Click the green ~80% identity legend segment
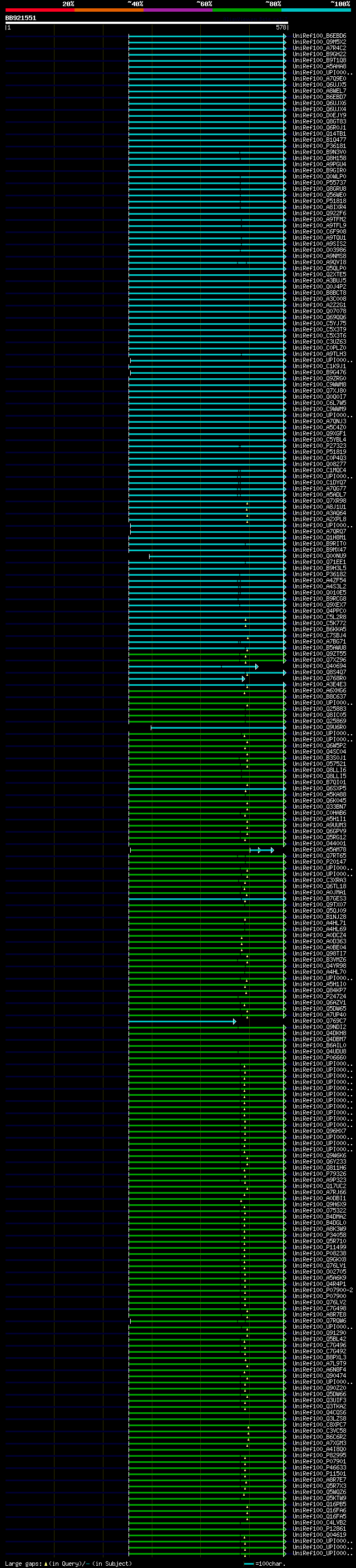356x1568 pixels. 246,10
